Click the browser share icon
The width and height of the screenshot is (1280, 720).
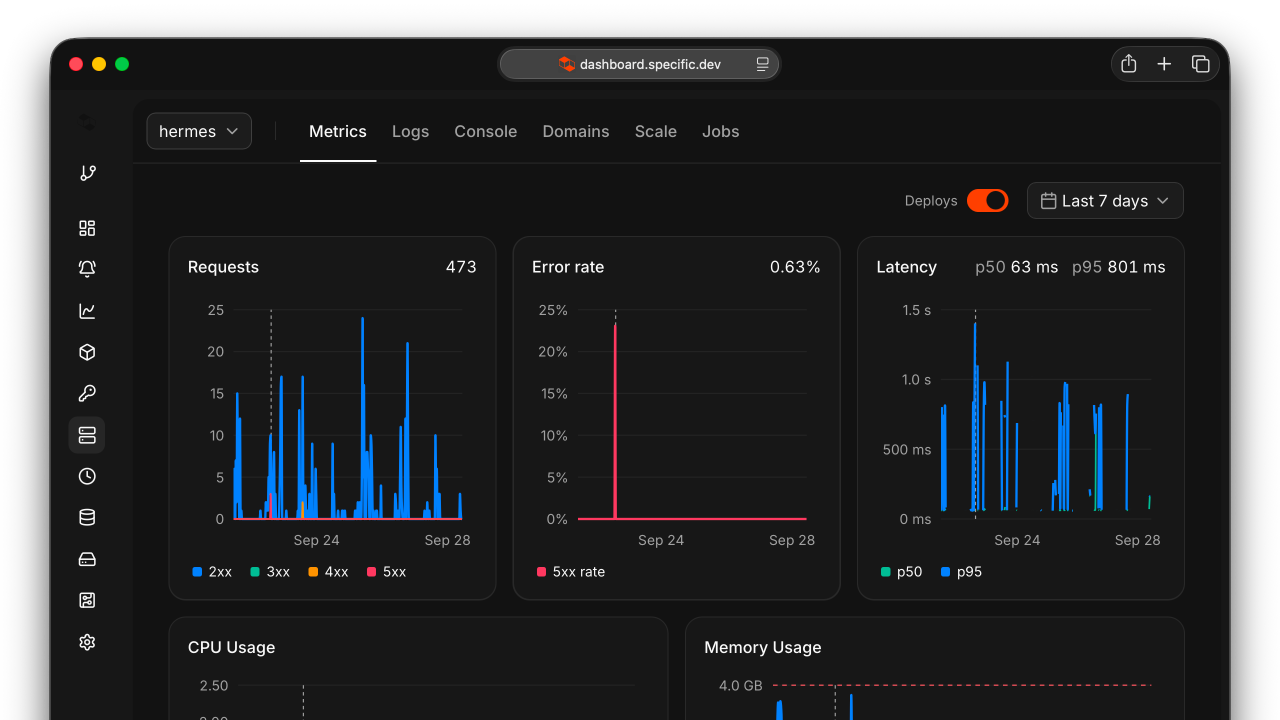(x=1129, y=64)
